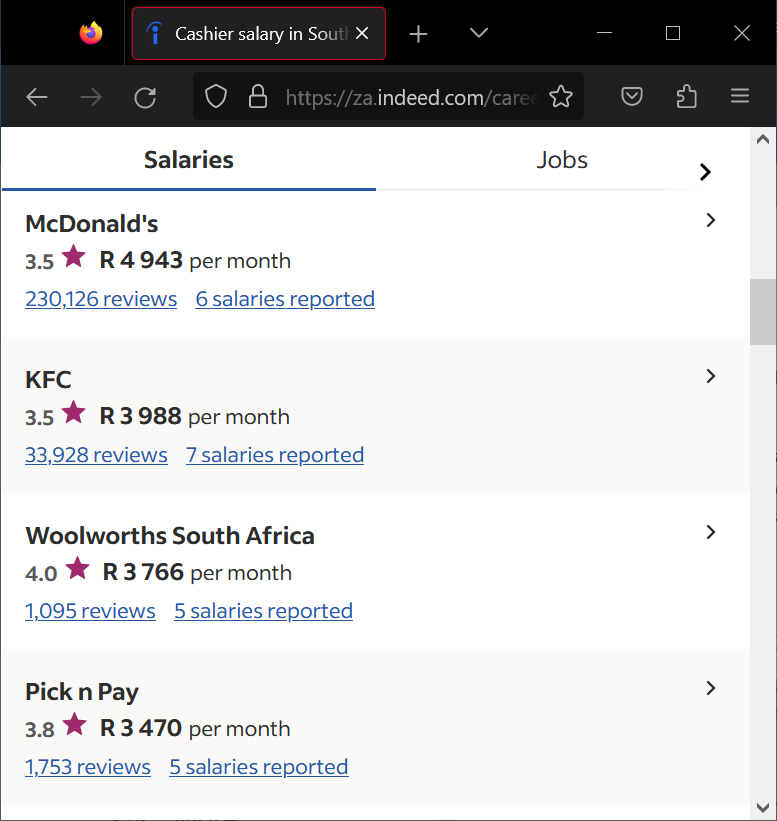Click the Woolworths South Africa heading
777x821 pixels.
coord(170,536)
